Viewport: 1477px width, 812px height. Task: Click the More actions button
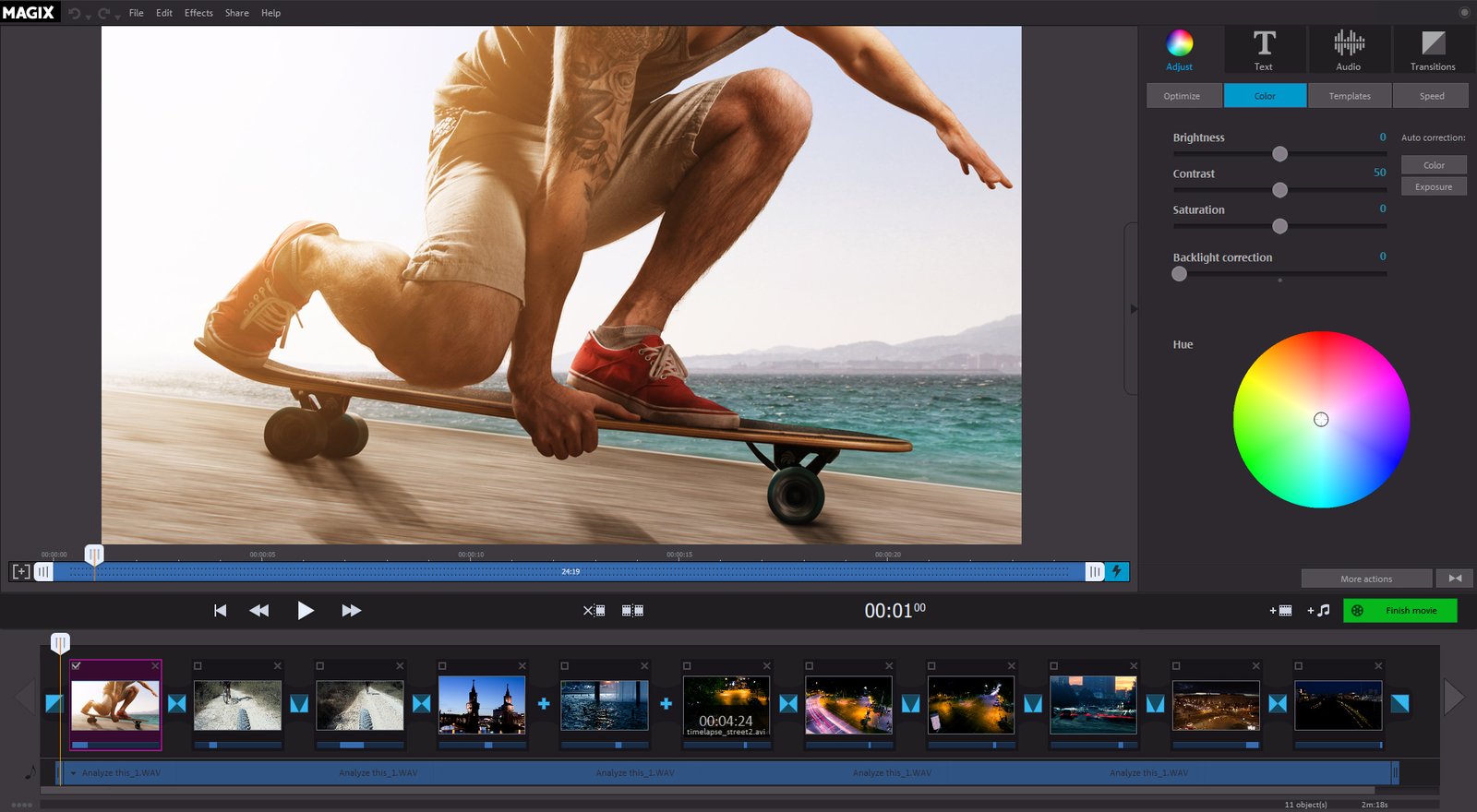coord(1366,579)
